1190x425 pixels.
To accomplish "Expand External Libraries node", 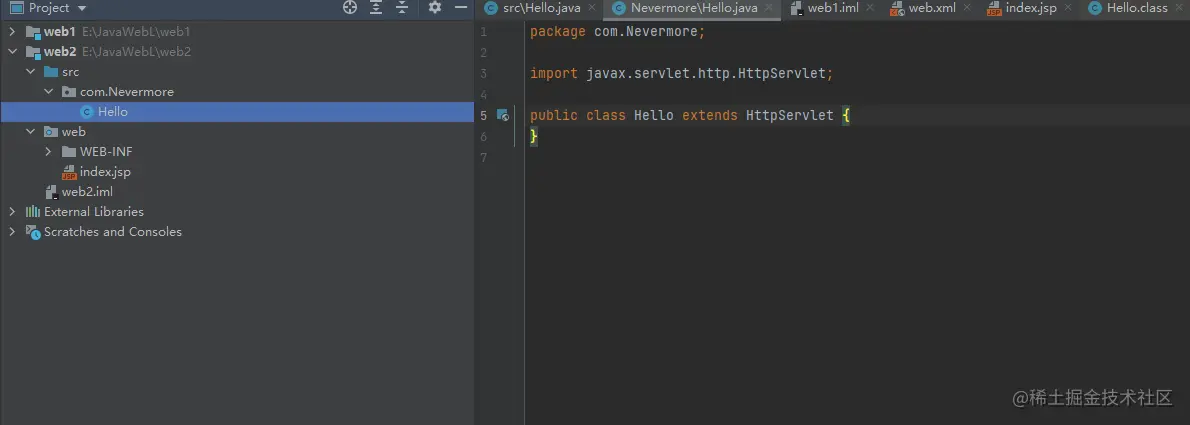I will (12, 212).
